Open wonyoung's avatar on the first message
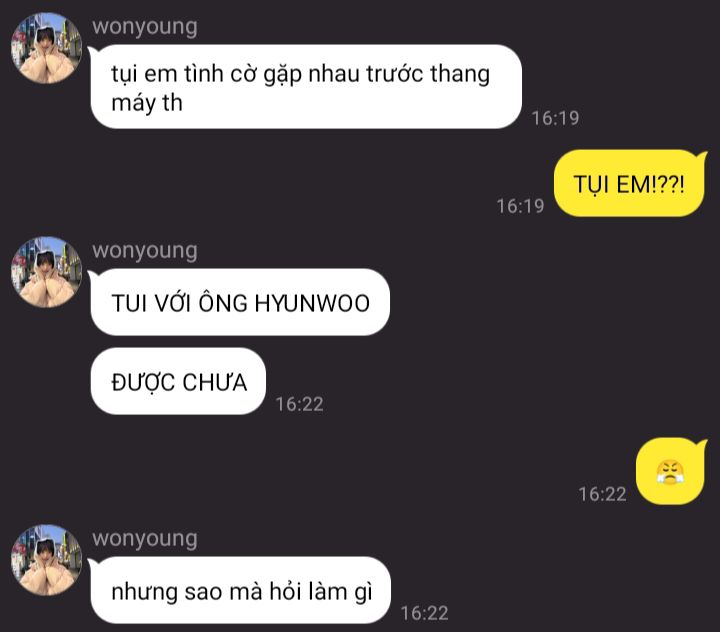This screenshot has height=632, width=720. point(46,48)
